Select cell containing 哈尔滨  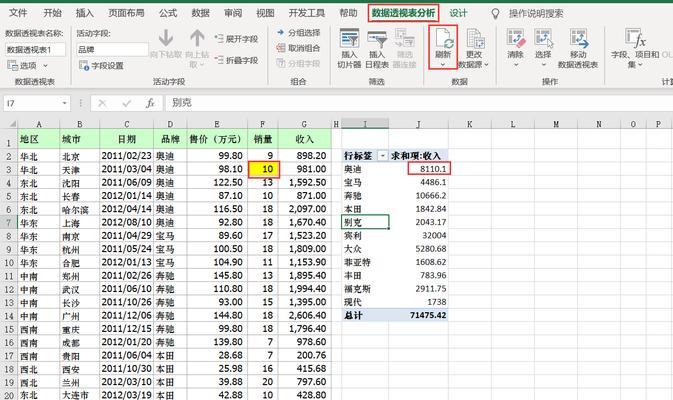79,209
